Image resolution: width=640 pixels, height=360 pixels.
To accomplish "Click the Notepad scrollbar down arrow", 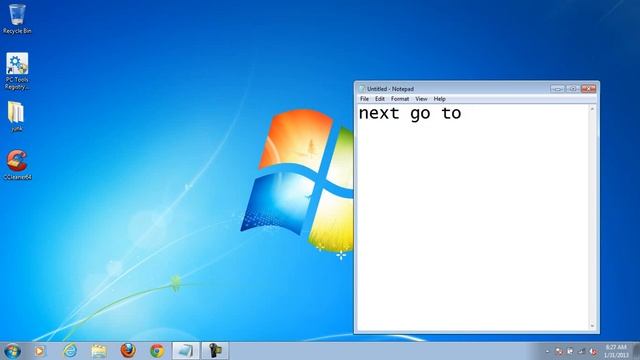I will (592, 326).
